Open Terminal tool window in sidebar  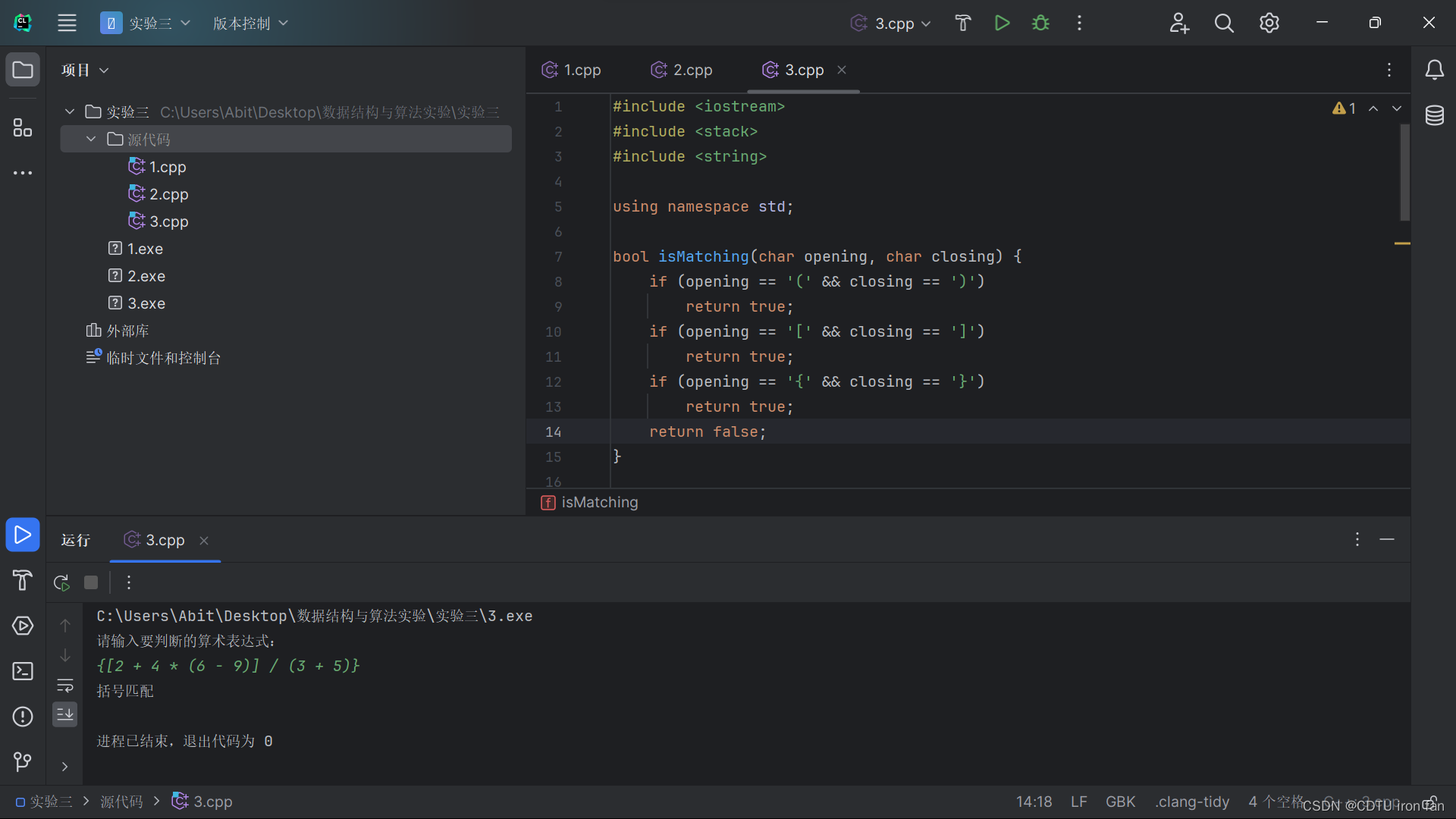(23, 671)
